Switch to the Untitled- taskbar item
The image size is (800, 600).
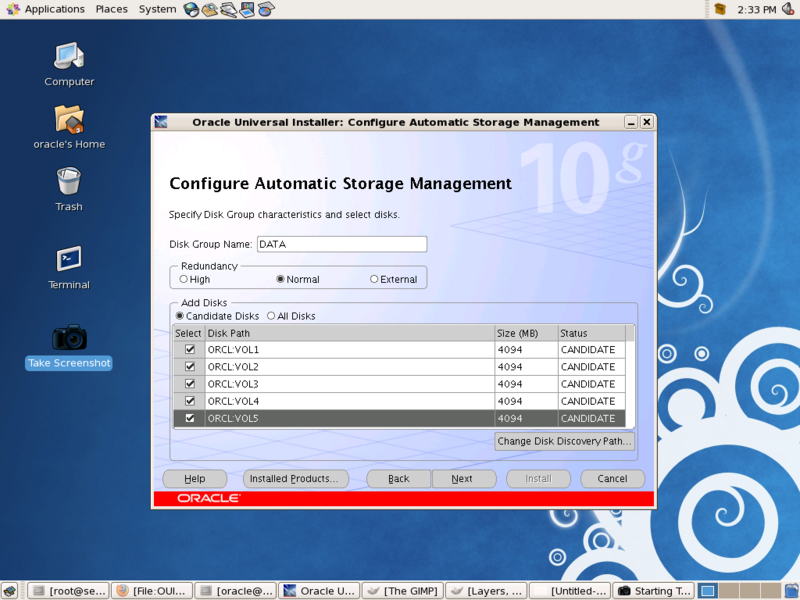pyautogui.click(x=570, y=591)
